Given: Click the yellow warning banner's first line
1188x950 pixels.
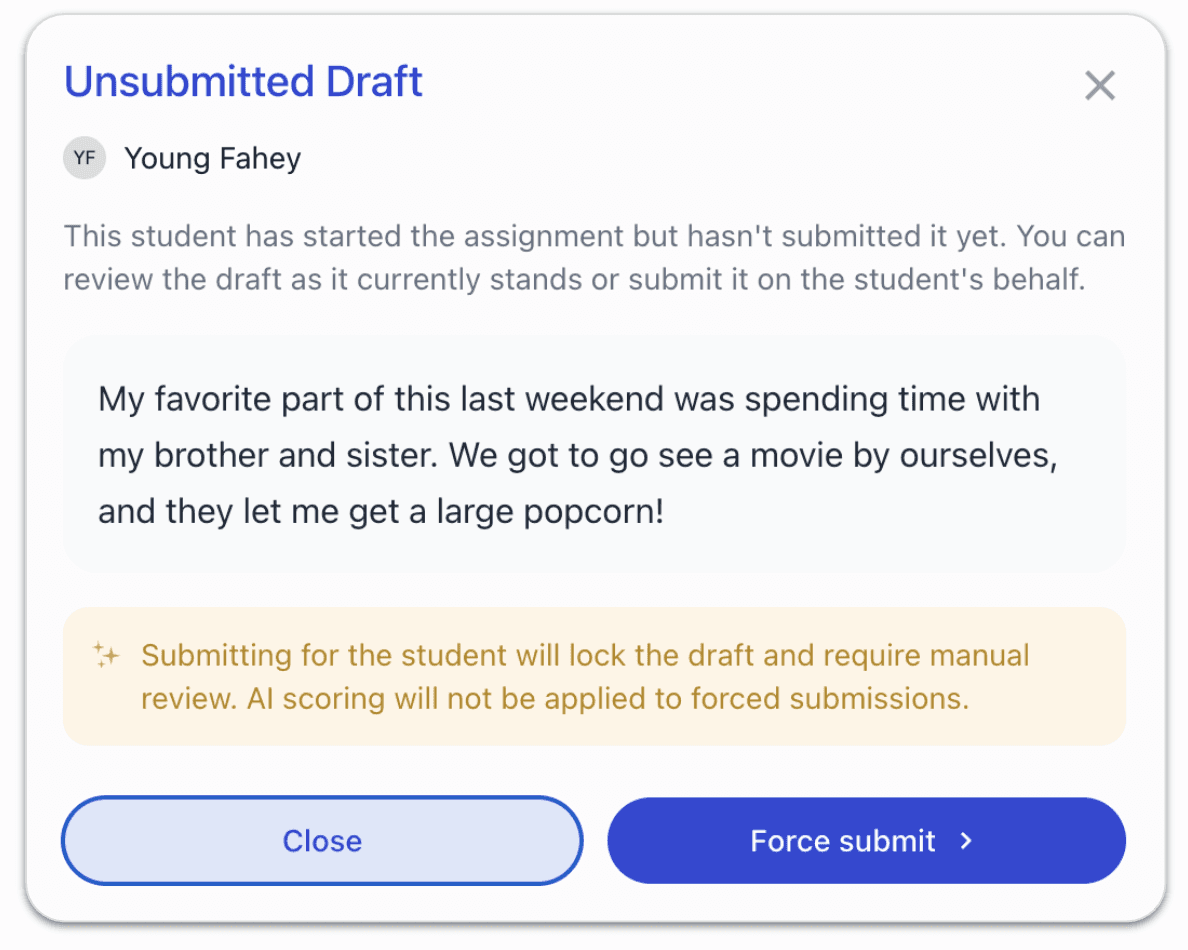Looking at the screenshot, I should 584,656.
